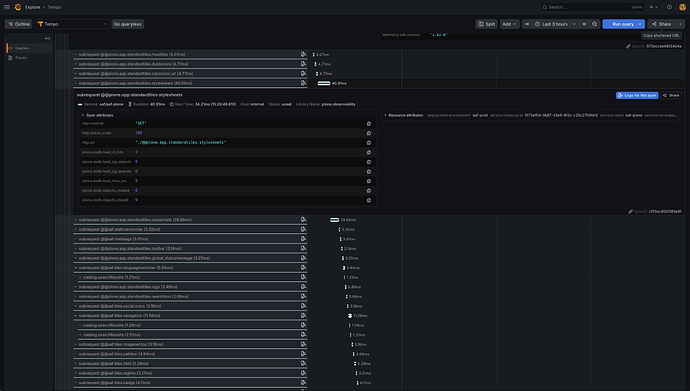Open logs icon for languageswitcher span row
690x391 pixels.
(303, 267)
